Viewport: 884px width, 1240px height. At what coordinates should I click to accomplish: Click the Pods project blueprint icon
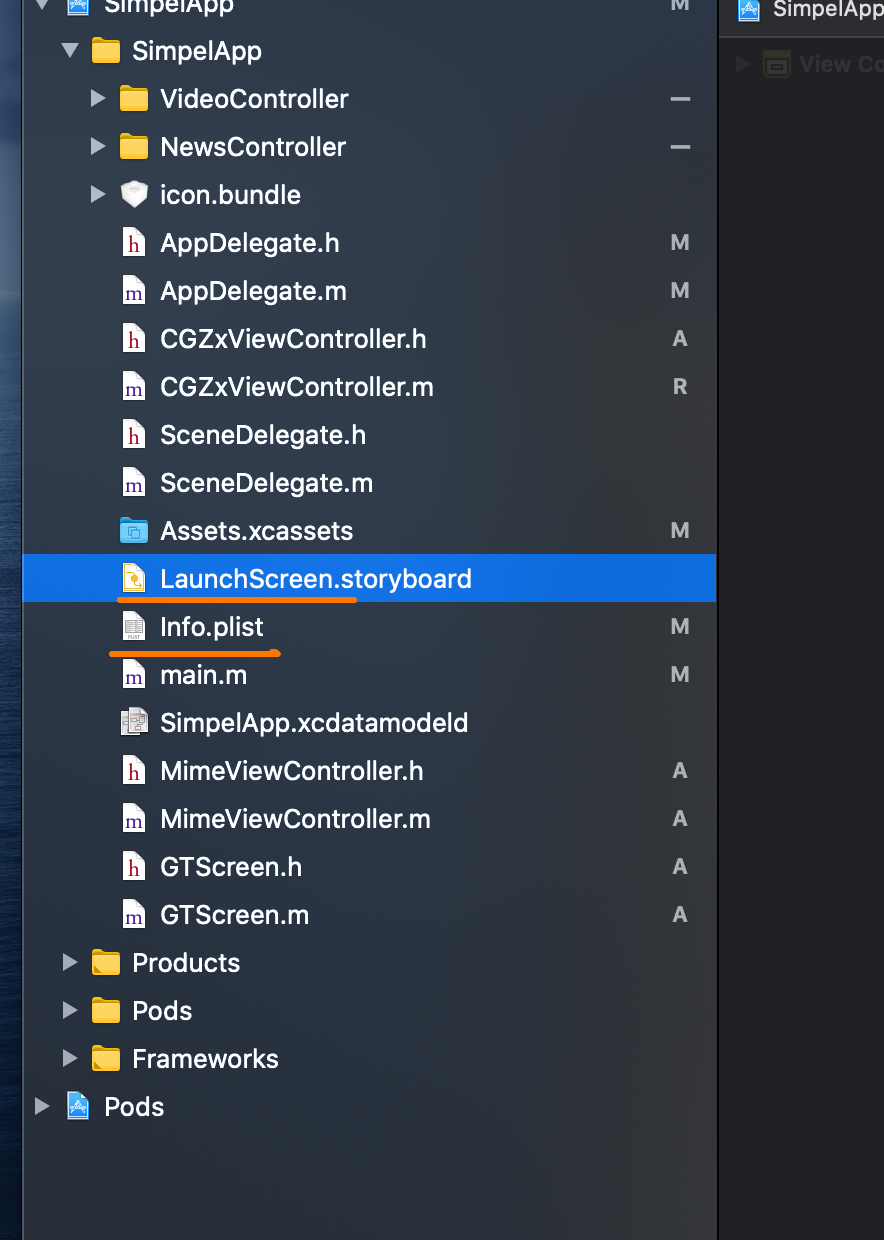78,1107
